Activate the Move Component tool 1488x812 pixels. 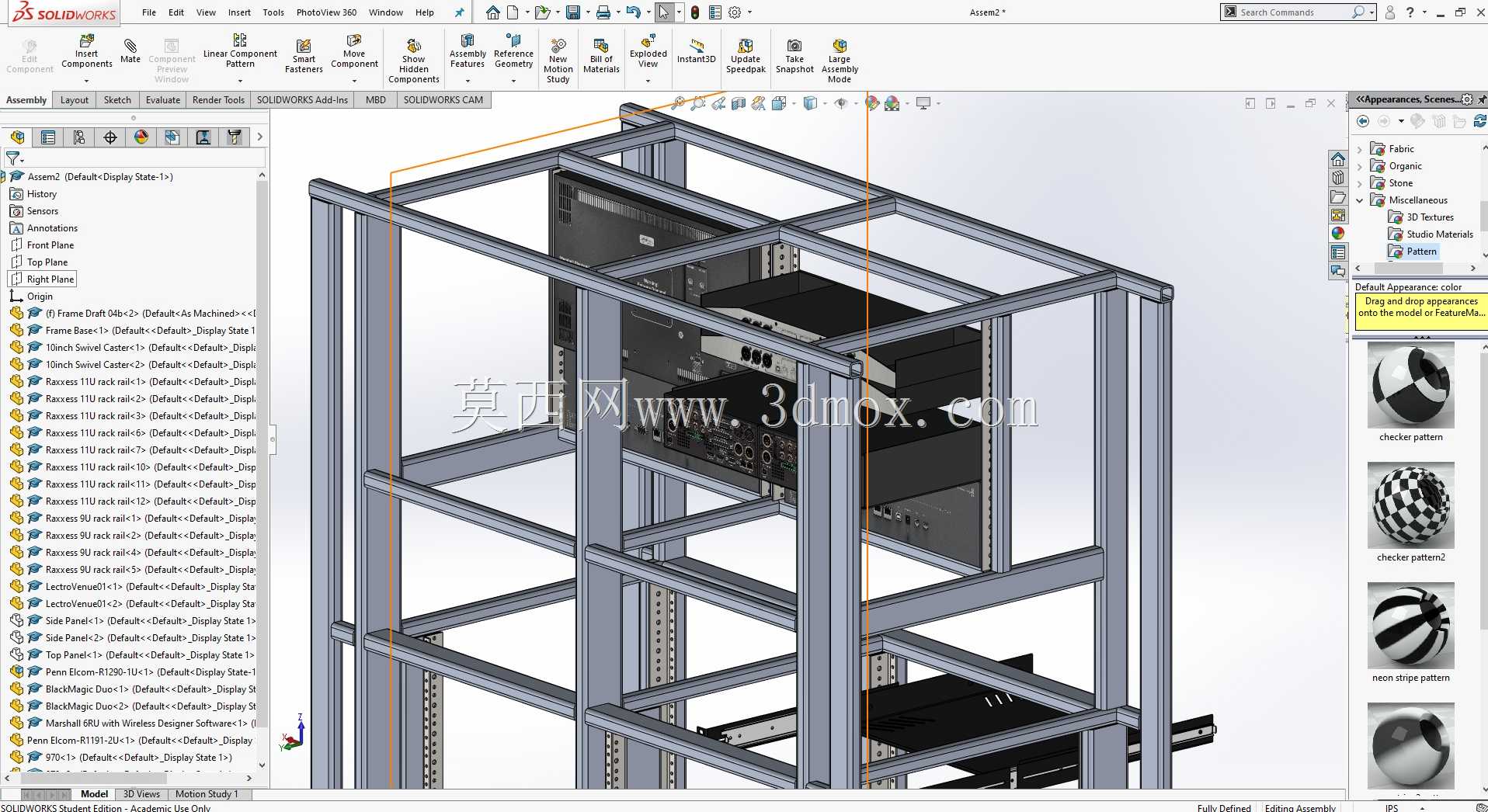pos(354,51)
